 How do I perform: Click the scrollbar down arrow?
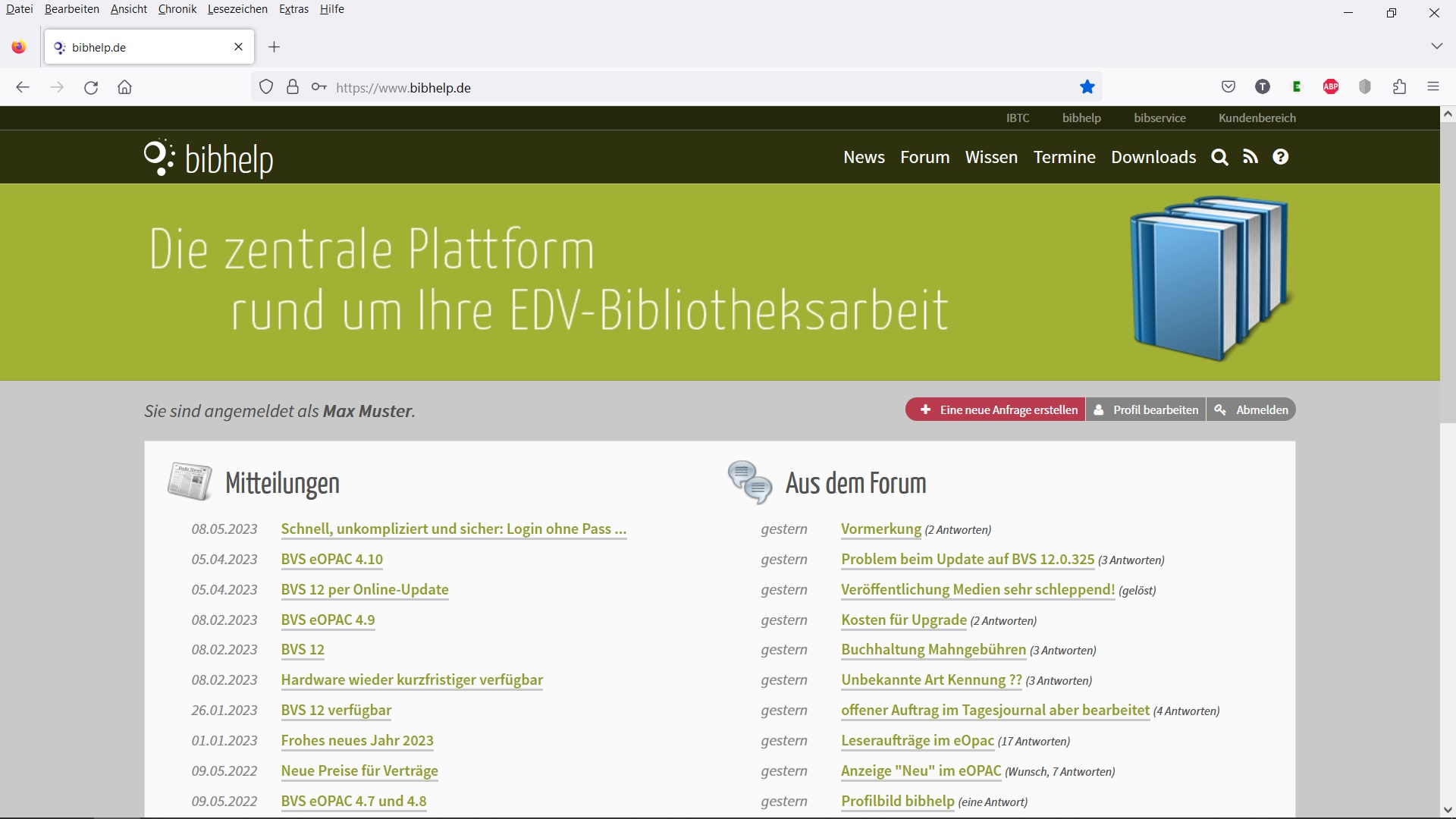[x=1448, y=810]
